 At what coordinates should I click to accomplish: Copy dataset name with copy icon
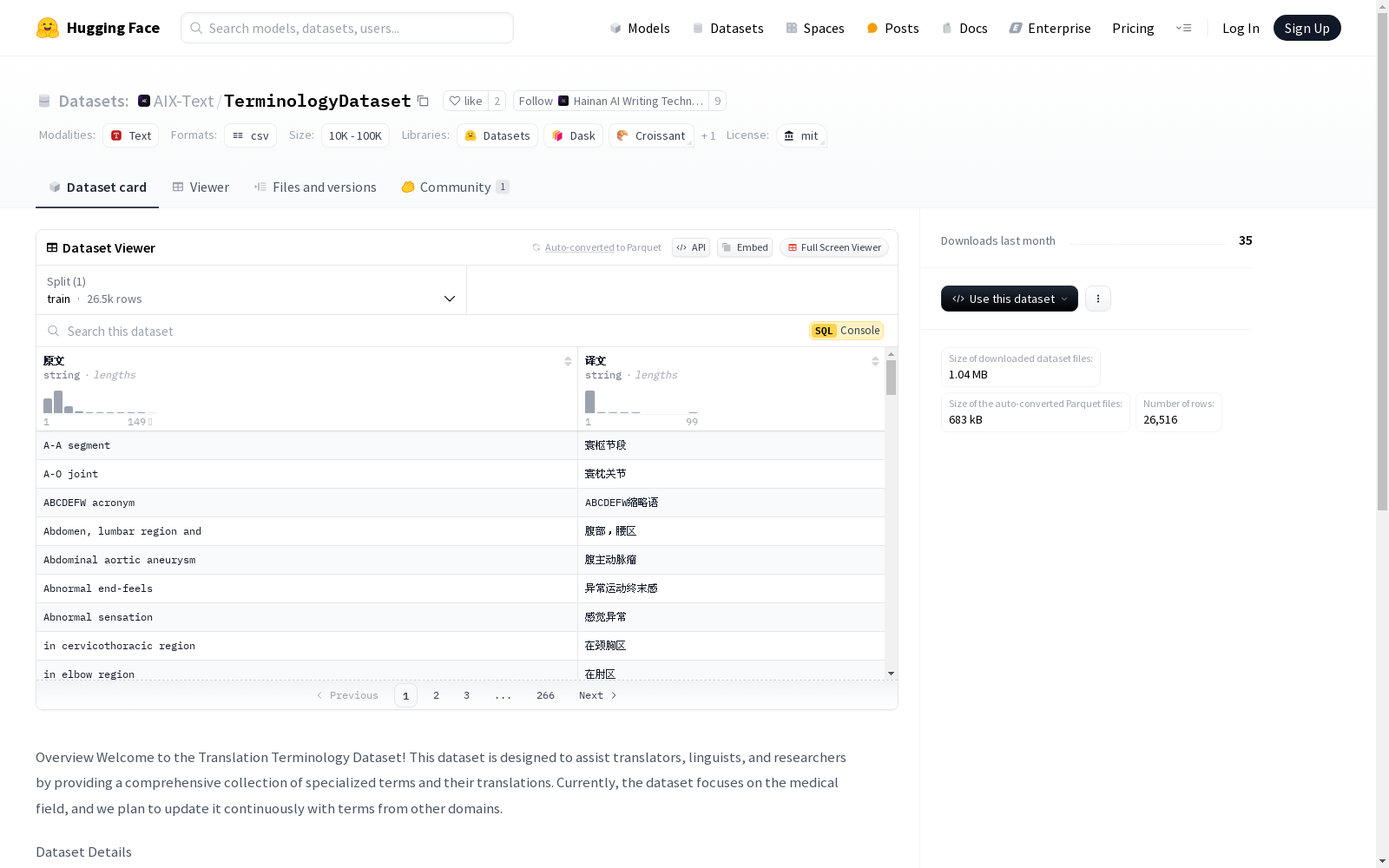[423, 101]
